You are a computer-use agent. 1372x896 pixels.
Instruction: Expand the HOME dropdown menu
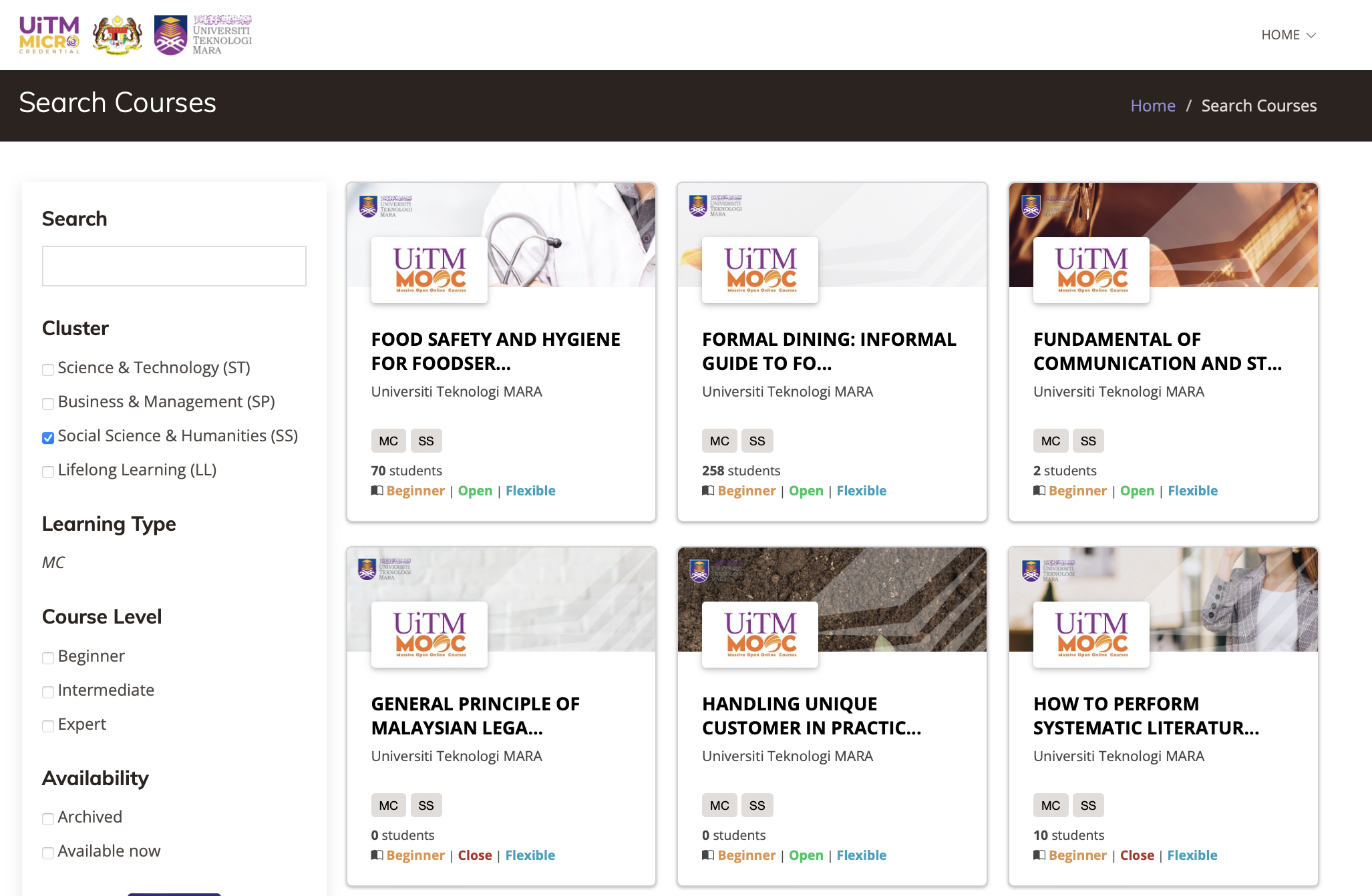tap(1288, 35)
